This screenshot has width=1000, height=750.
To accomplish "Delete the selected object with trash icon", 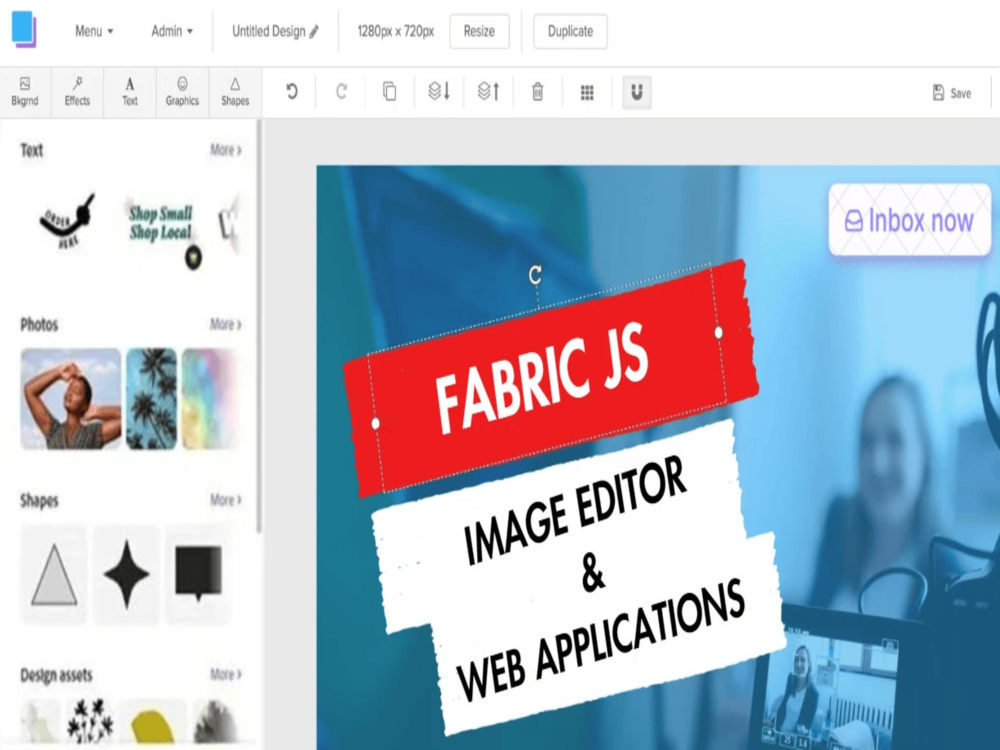I will [538, 92].
